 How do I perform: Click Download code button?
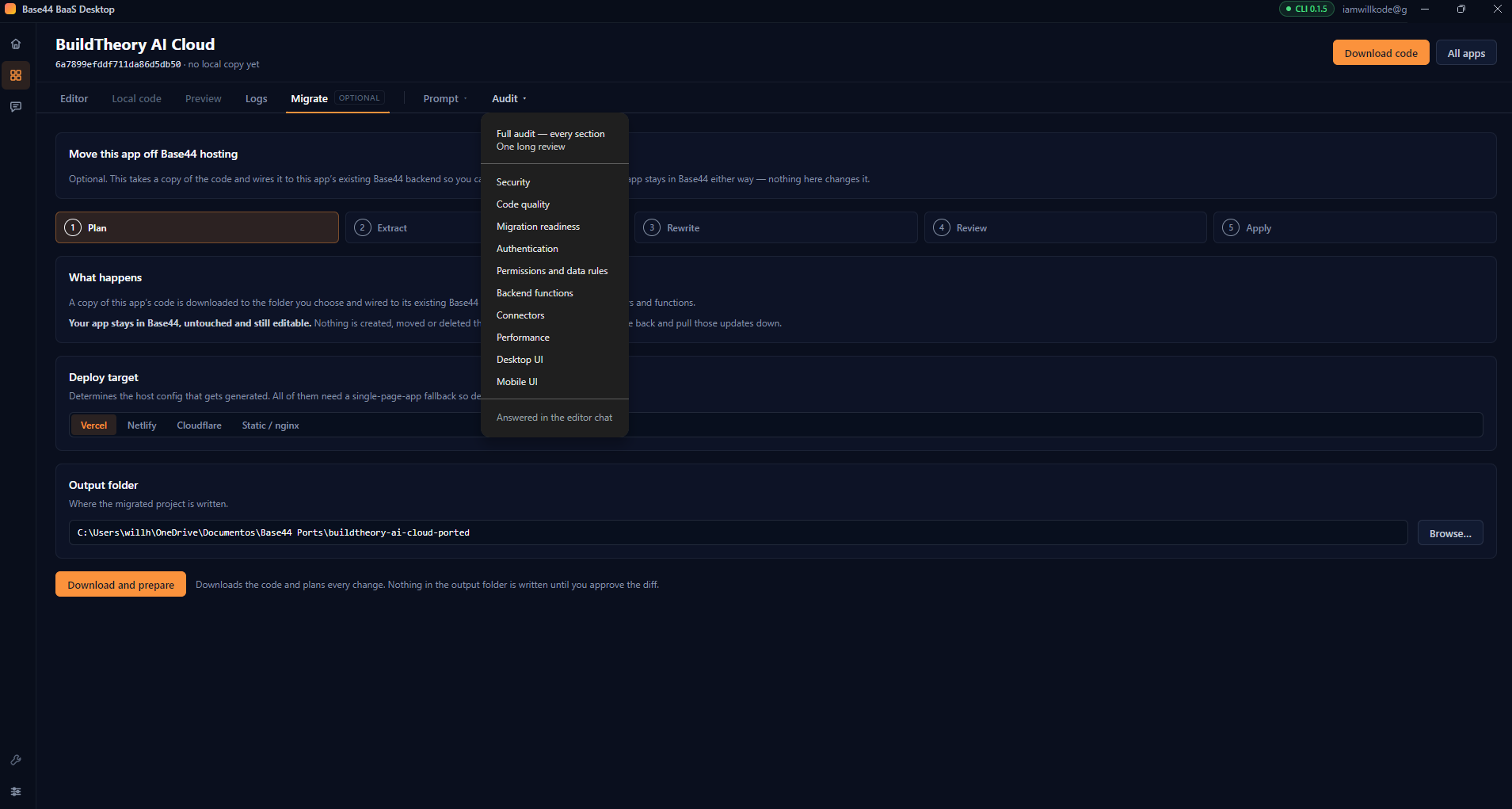[1381, 53]
